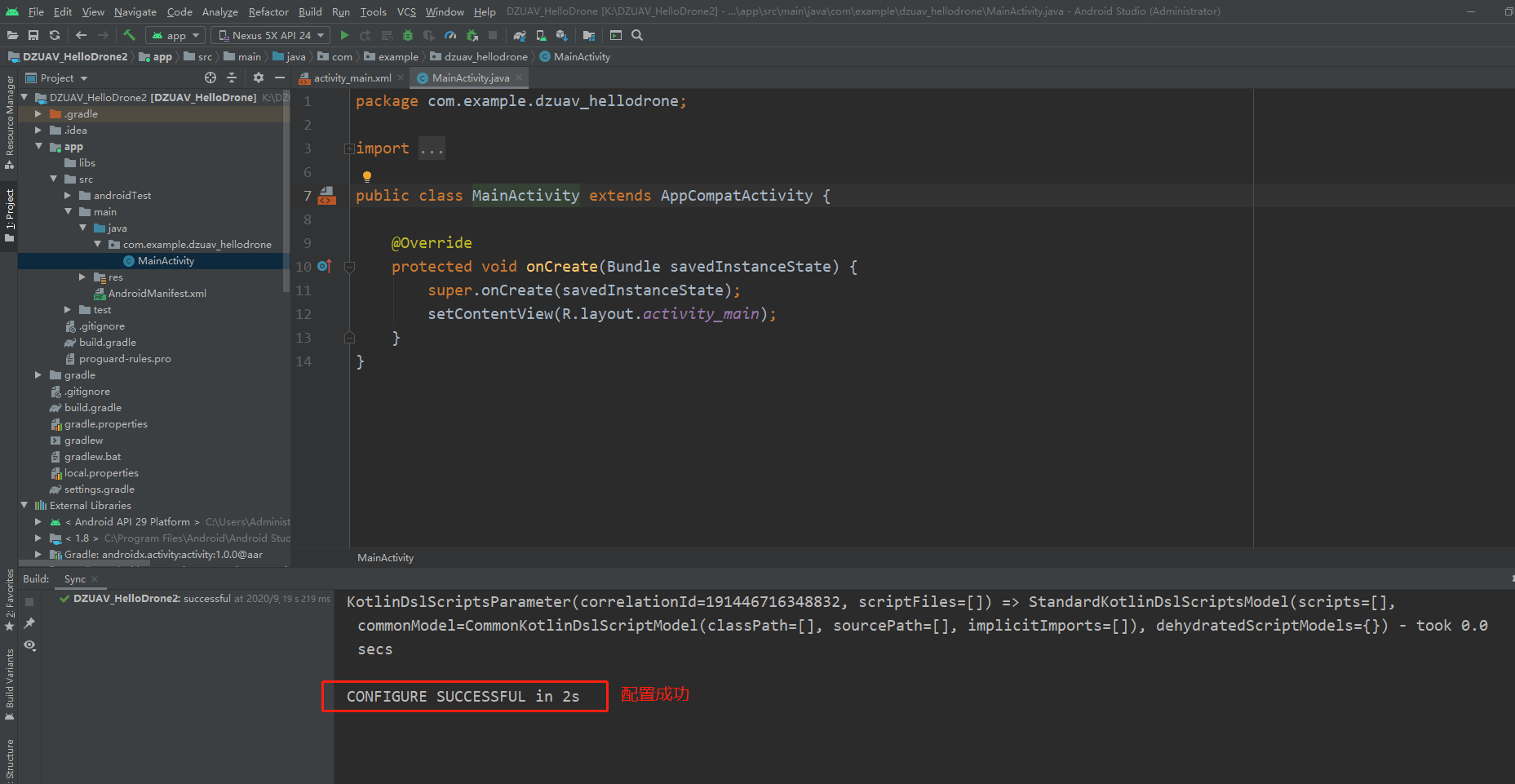Open the Structure side panel
The height and width of the screenshot is (784, 1515).
(x=10, y=760)
